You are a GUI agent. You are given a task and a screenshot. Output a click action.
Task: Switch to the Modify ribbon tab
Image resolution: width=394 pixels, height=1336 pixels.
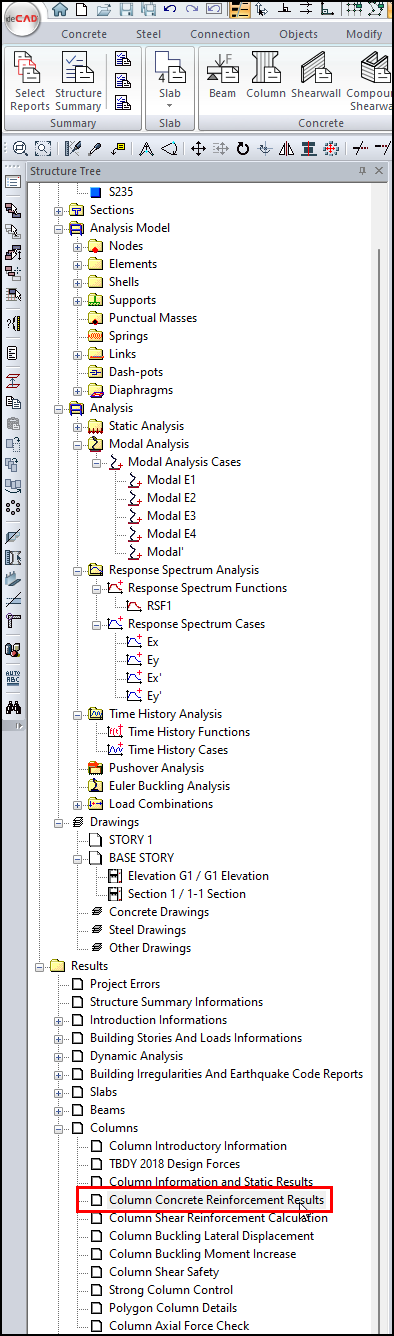pos(363,34)
